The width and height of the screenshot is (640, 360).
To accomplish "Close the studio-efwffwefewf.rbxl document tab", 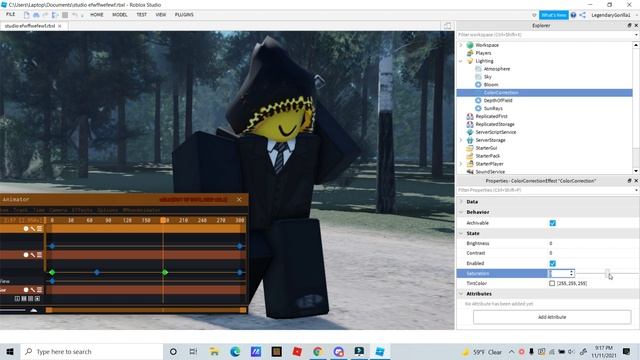I will [x=60, y=26].
